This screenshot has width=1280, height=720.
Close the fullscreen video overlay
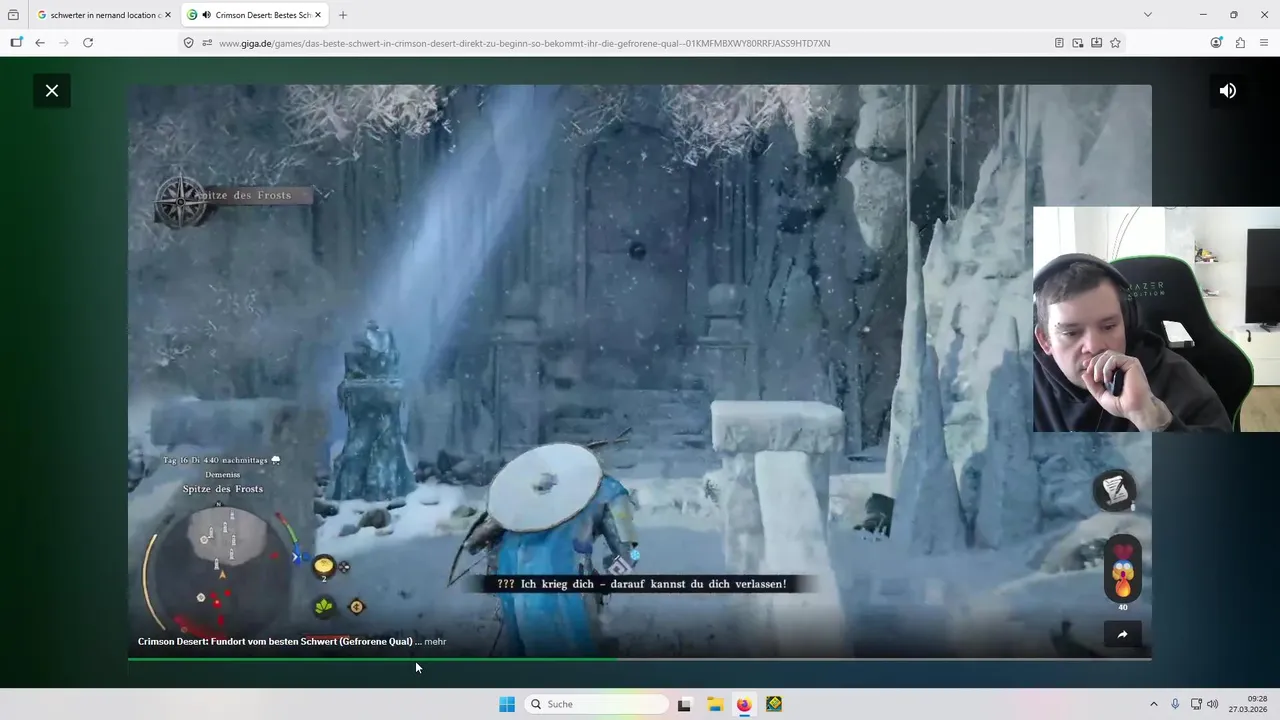coord(52,91)
